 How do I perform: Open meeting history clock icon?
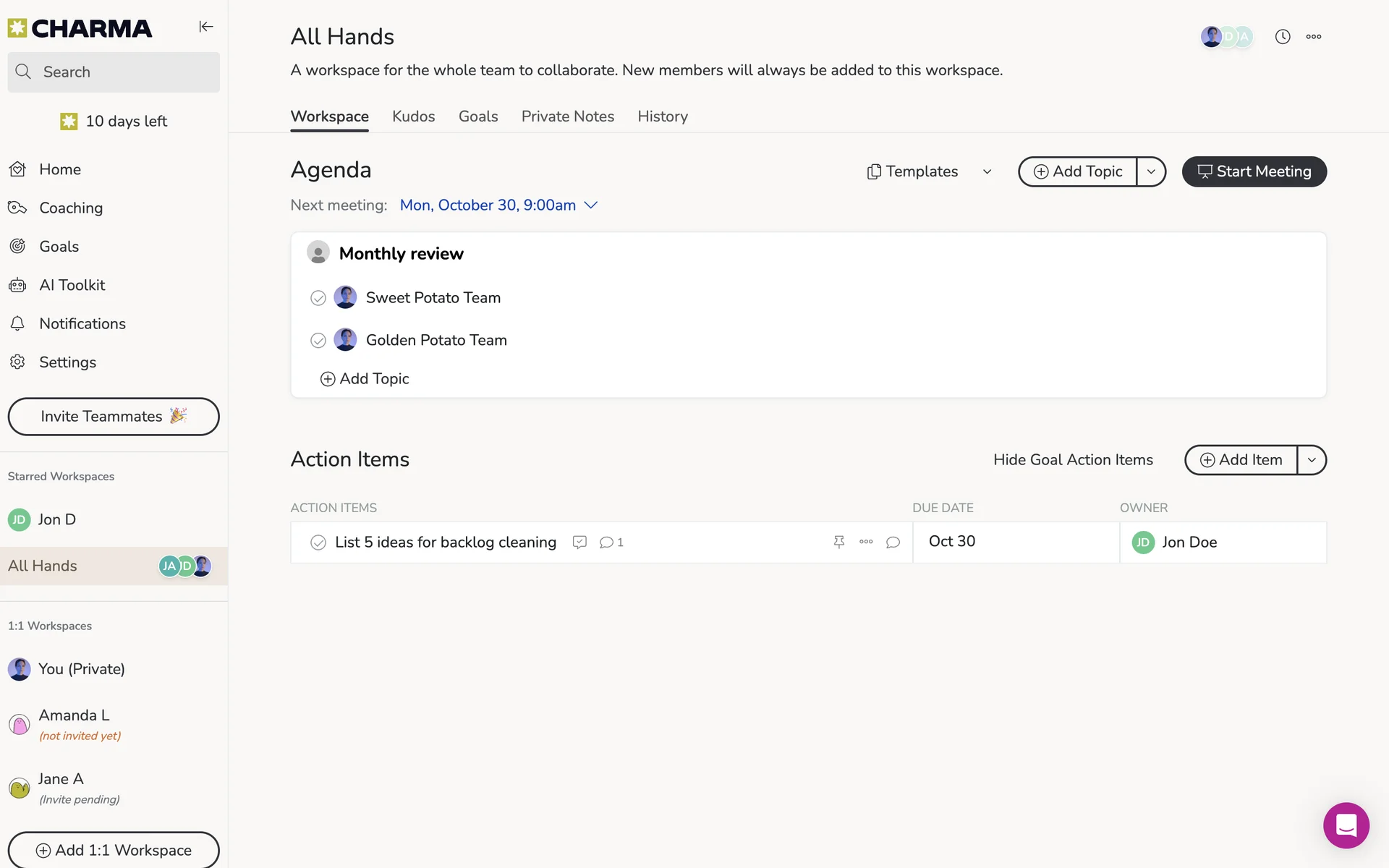(x=1282, y=37)
